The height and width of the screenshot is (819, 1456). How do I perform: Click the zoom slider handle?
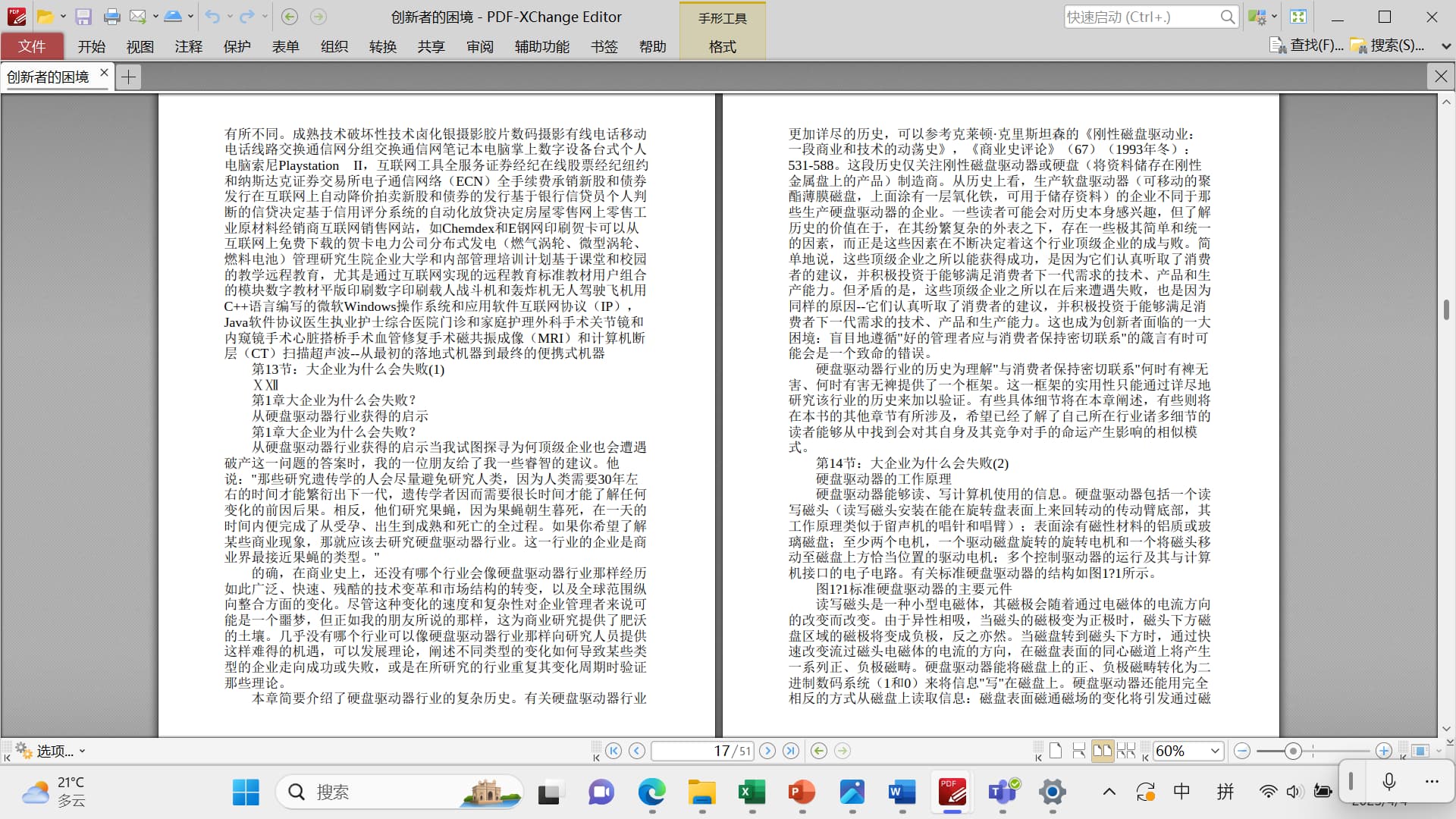point(1293,751)
